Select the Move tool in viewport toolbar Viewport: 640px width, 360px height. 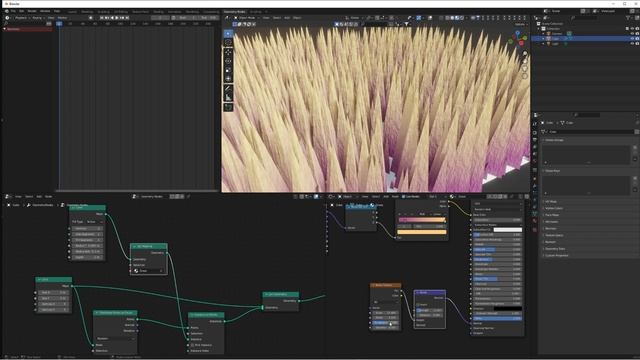[x=228, y=52]
